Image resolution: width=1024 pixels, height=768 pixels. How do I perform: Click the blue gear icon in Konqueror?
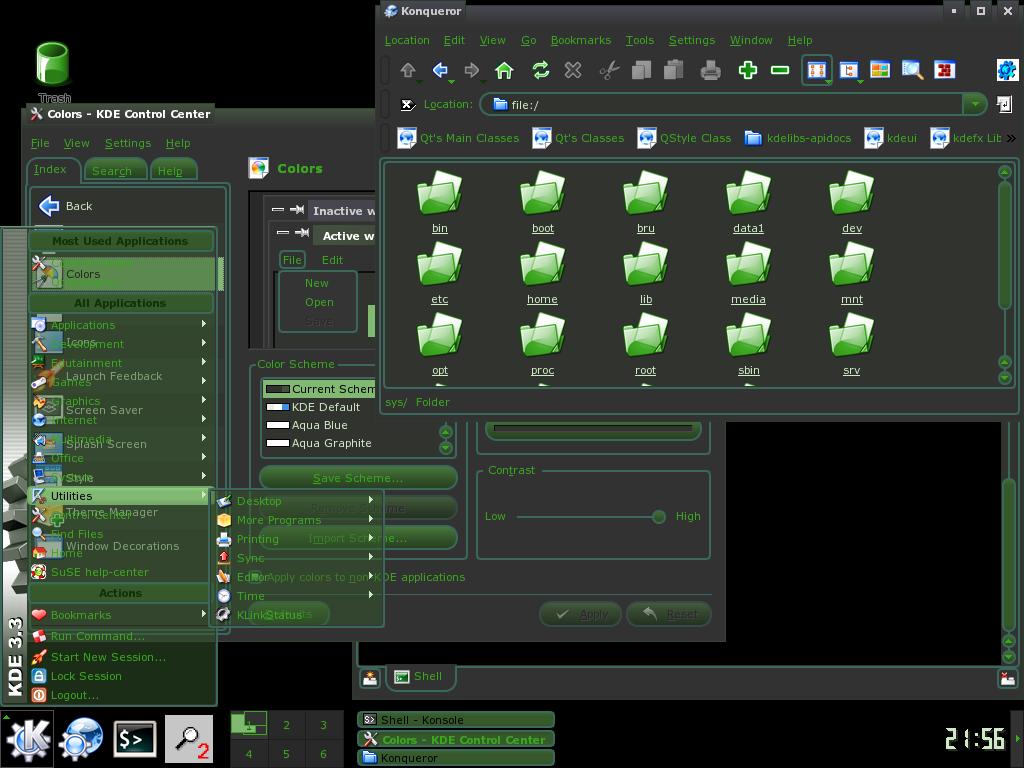coord(1007,70)
